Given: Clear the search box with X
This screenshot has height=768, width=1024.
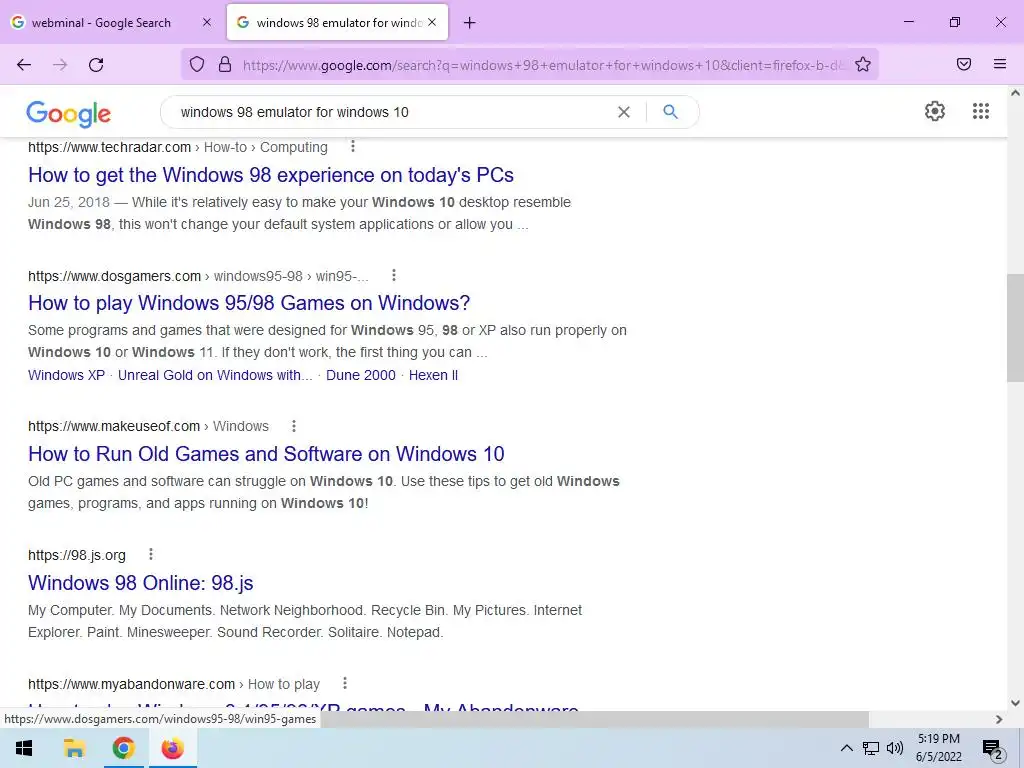Looking at the screenshot, I should point(624,112).
